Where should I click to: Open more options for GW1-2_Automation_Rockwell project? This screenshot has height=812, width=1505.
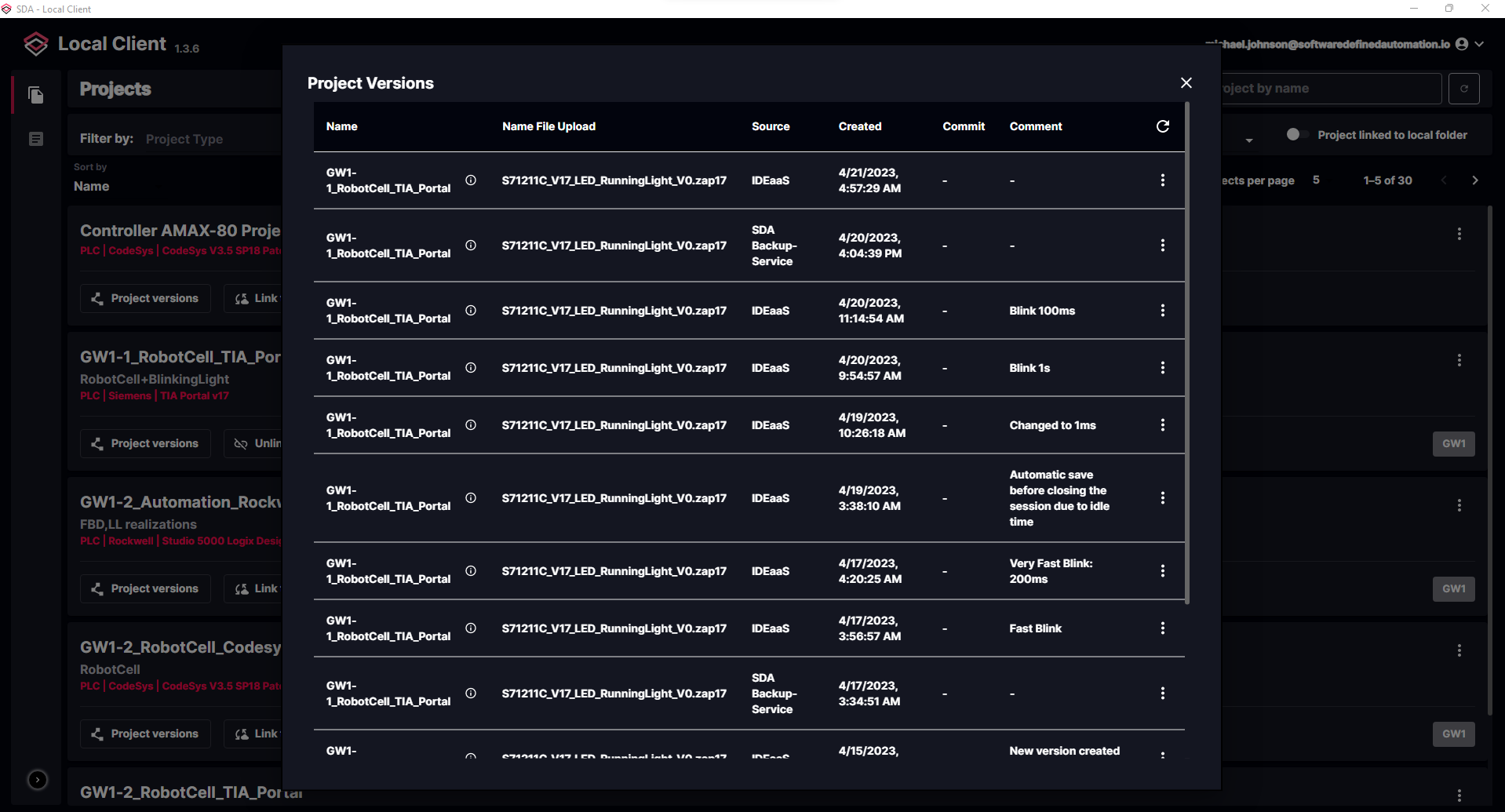[x=1459, y=505]
